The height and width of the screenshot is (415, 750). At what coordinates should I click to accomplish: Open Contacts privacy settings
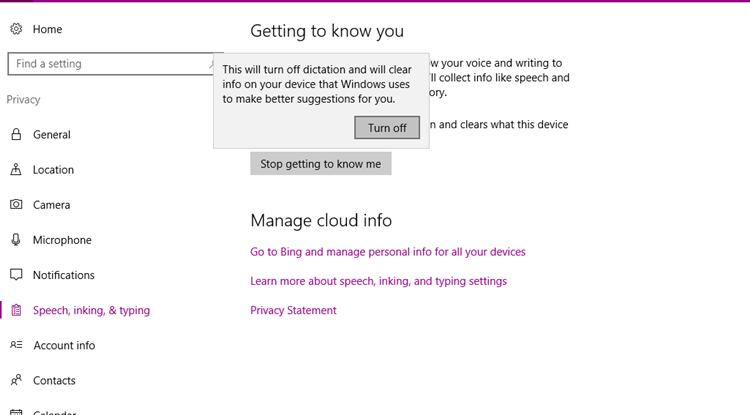pyautogui.click(x=54, y=381)
